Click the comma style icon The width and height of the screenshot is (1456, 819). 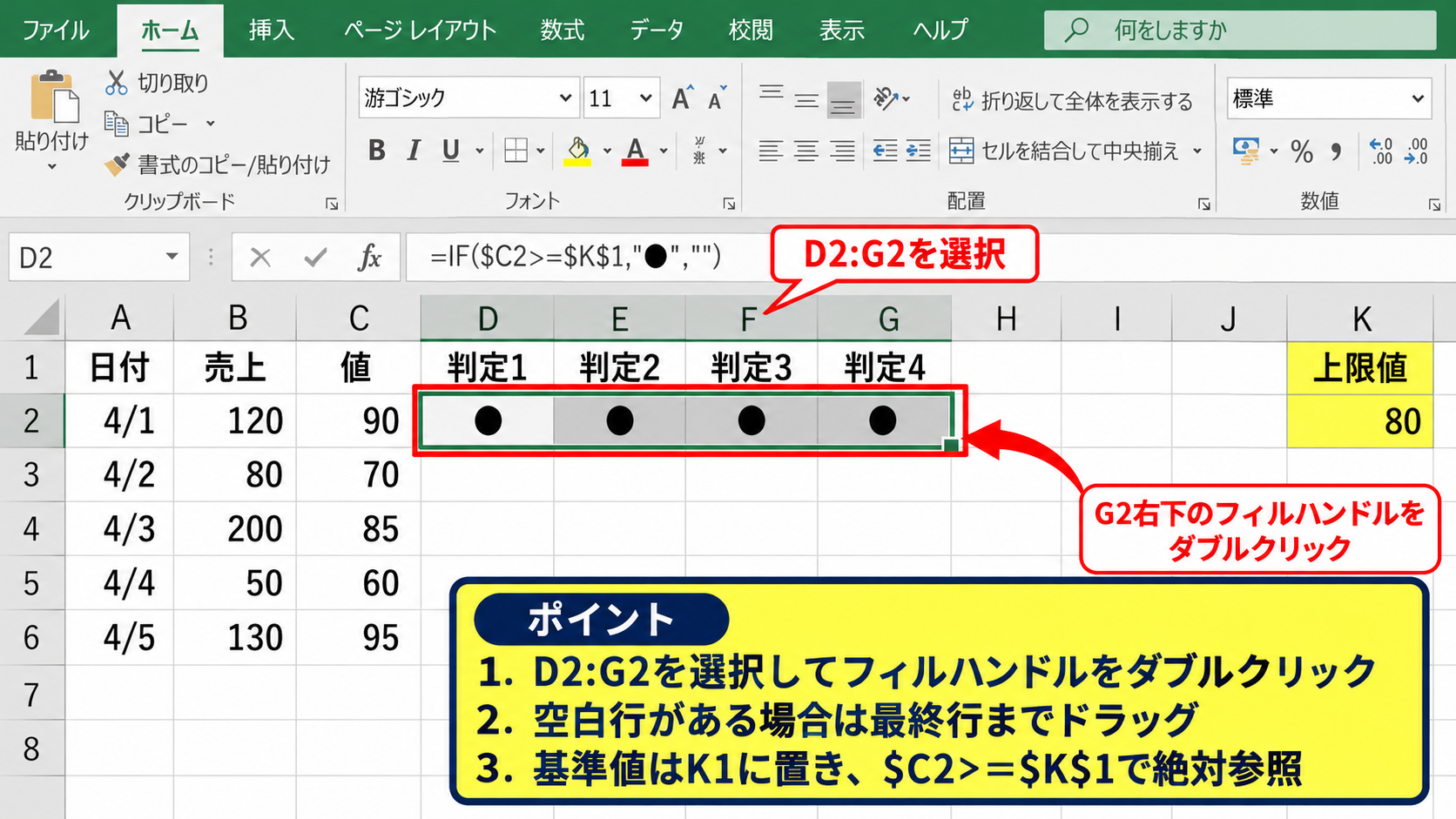(x=1337, y=152)
